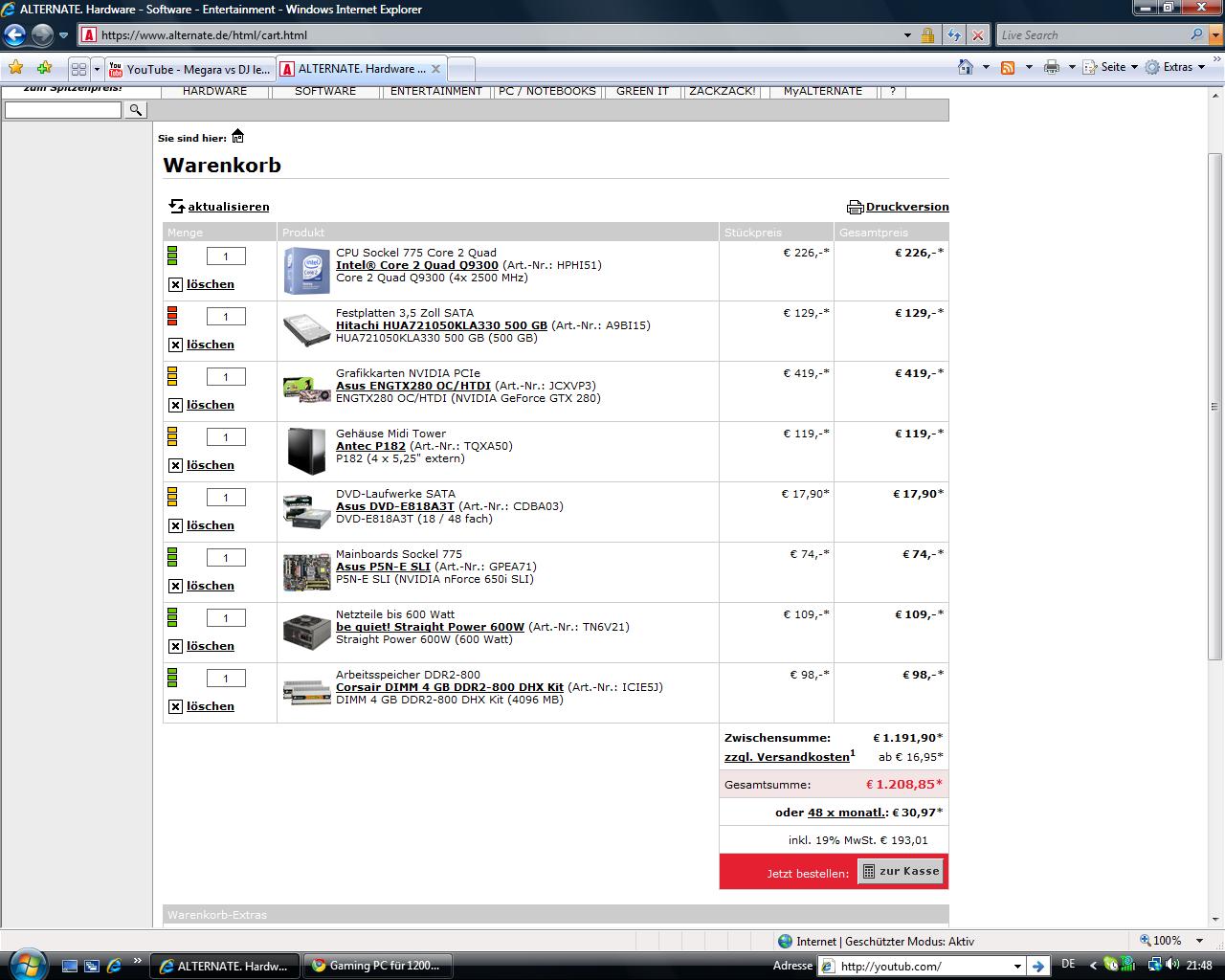Viewport: 1225px width, 980px height.
Task: Click the refresh page icon
Action: point(953,35)
